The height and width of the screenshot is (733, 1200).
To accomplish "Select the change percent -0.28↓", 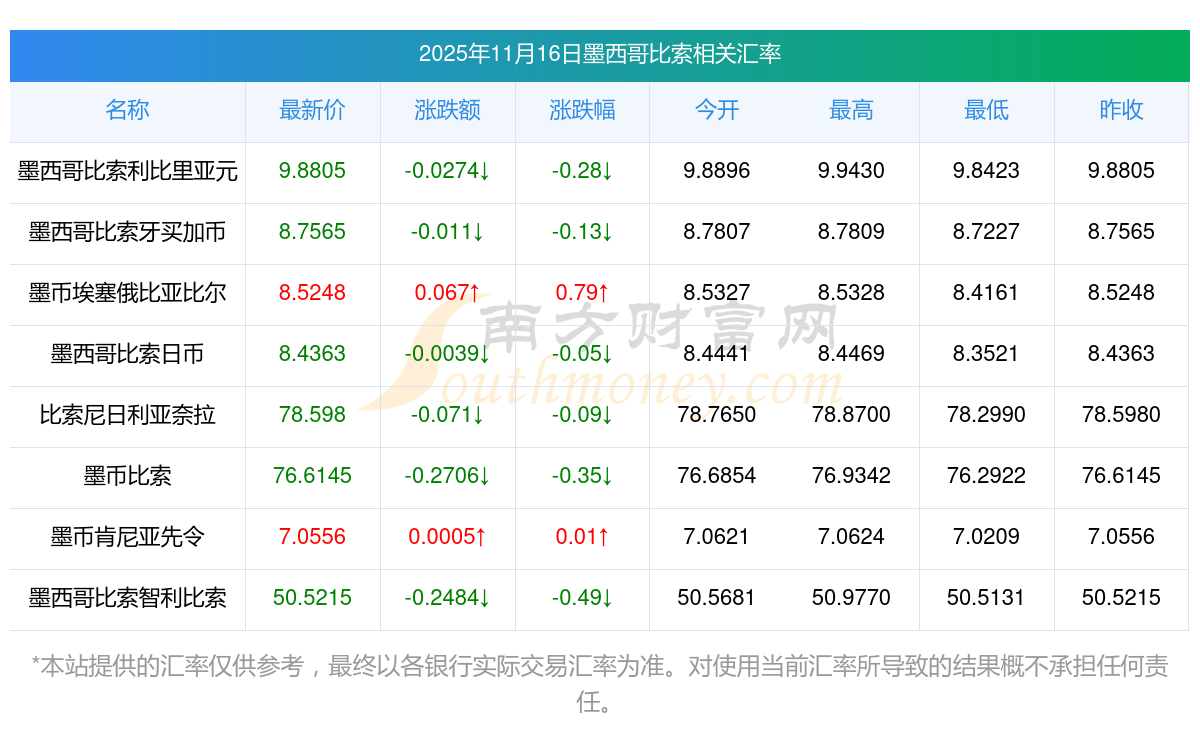I will 582,171.
